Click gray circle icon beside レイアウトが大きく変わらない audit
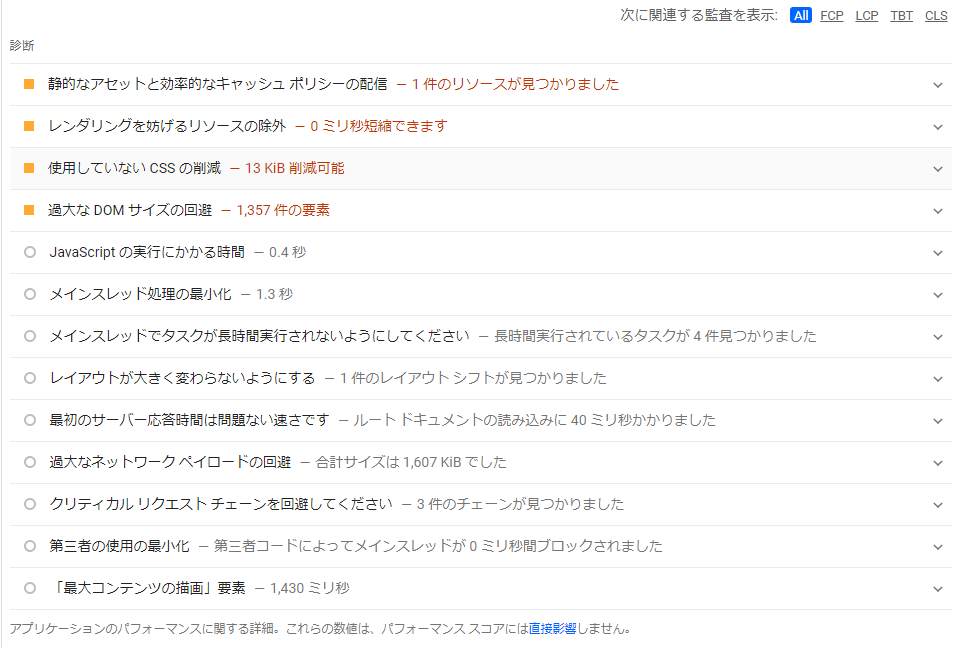Screen dimensions: 959x648 (x=29, y=378)
